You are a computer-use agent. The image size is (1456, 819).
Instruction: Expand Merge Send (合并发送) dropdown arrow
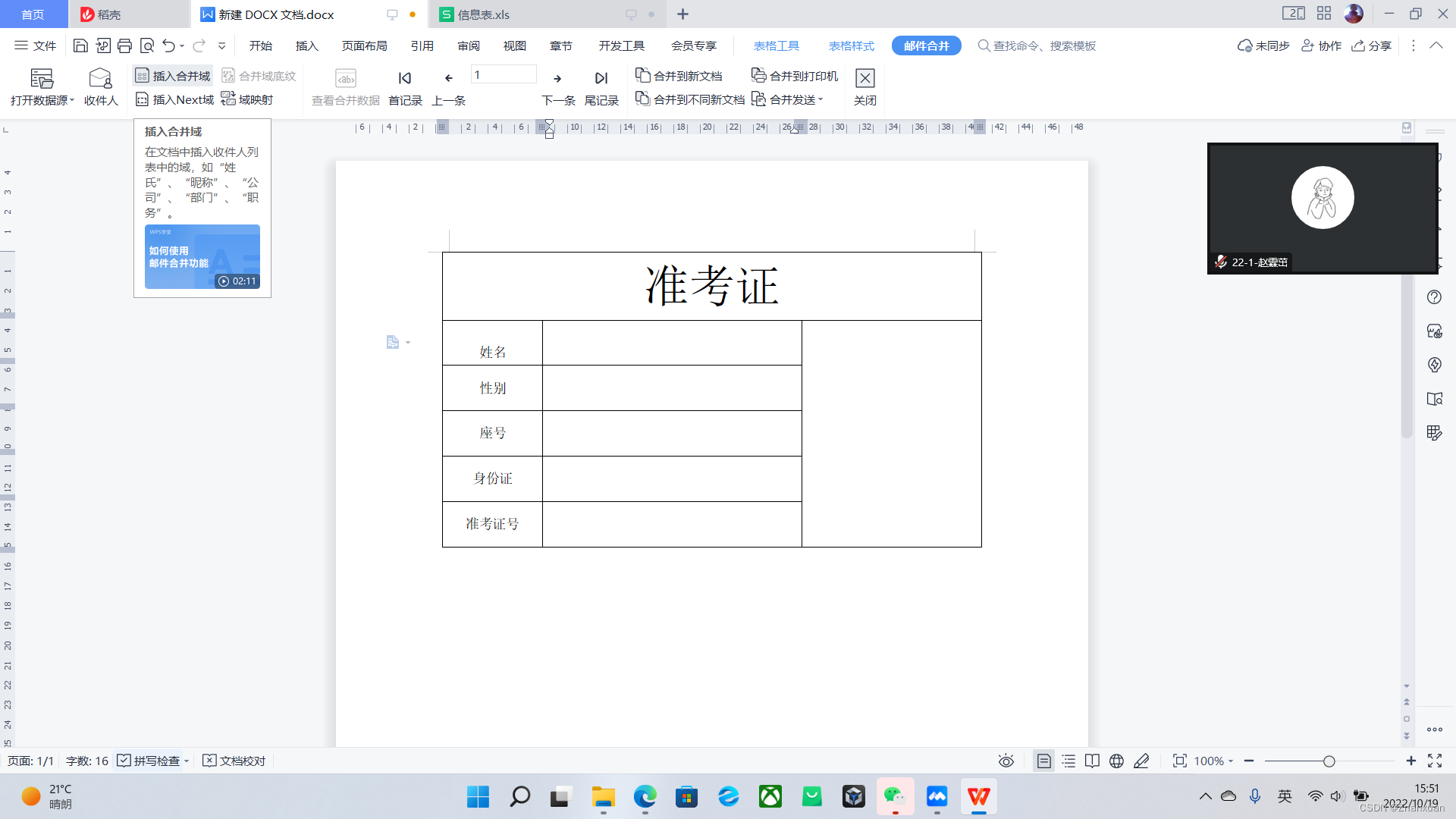(821, 99)
